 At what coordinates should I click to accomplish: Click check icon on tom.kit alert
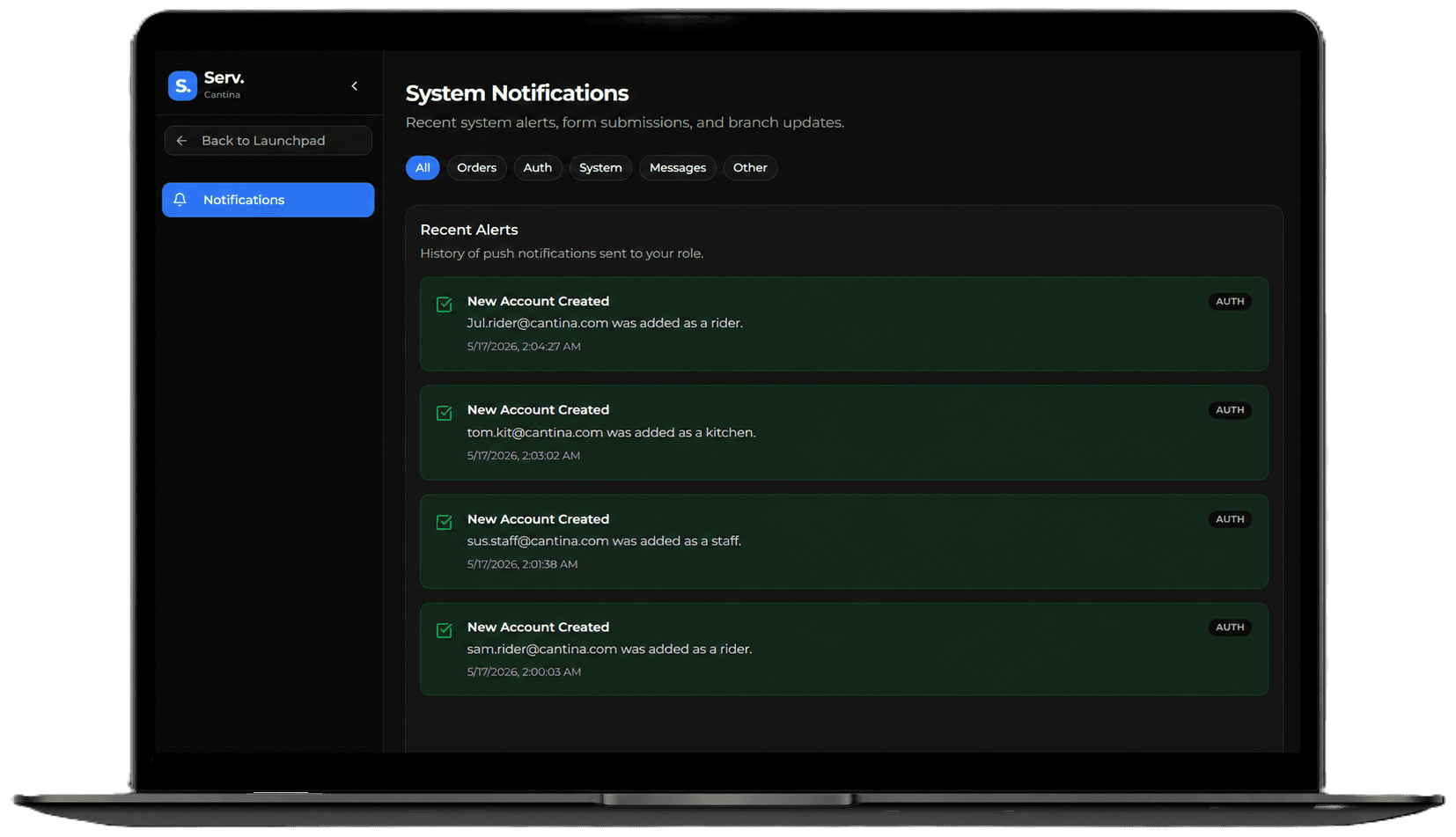[x=445, y=413]
